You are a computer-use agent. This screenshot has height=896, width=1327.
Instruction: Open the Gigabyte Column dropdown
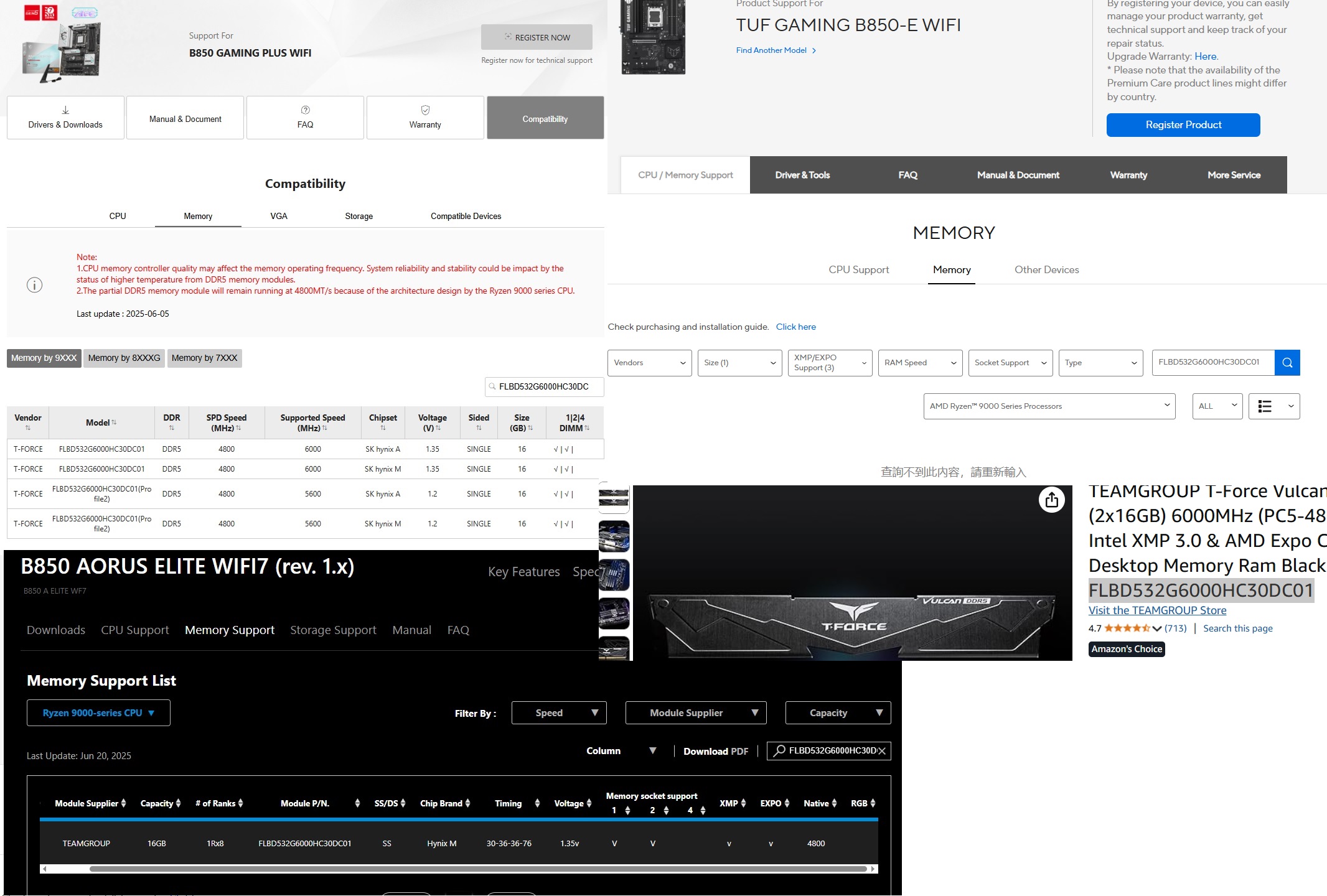coord(621,751)
